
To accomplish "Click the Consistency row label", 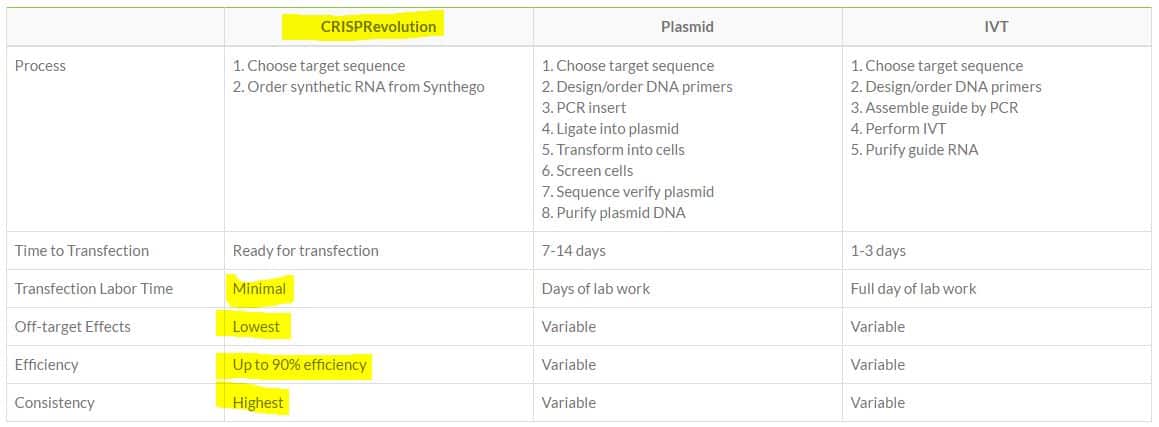I will [54, 403].
